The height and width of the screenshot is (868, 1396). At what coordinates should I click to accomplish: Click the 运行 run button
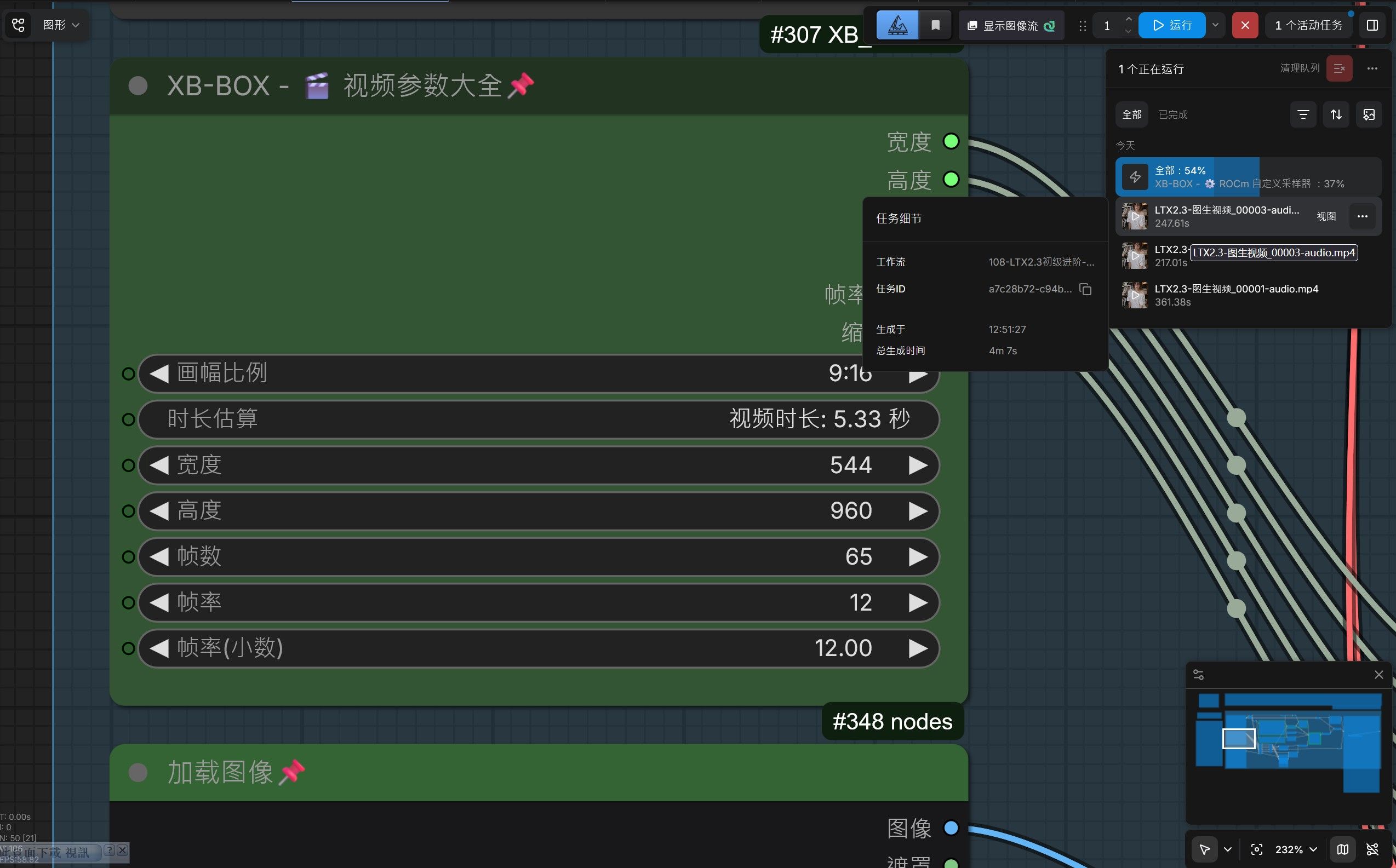(x=1171, y=25)
